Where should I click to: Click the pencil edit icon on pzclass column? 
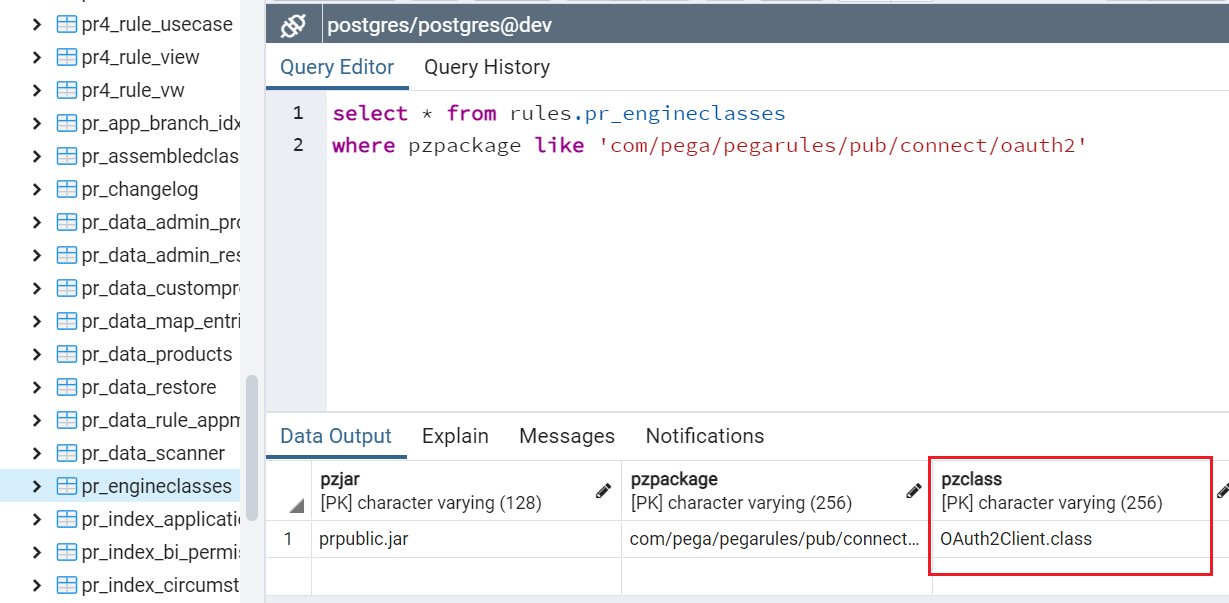click(1223, 490)
